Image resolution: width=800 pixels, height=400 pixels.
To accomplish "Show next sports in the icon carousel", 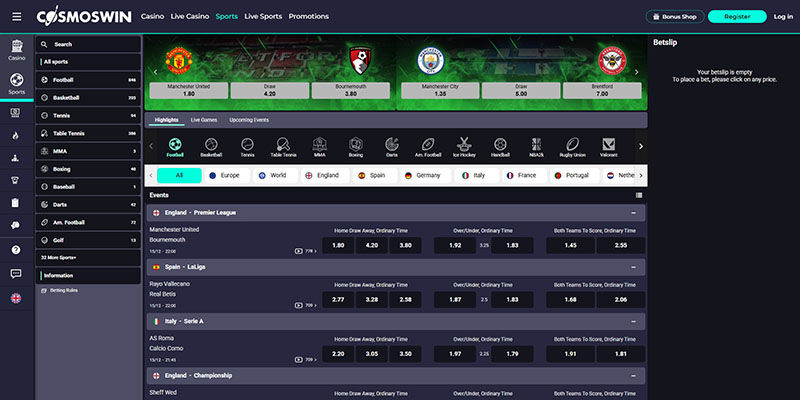I will tap(641, 146).
